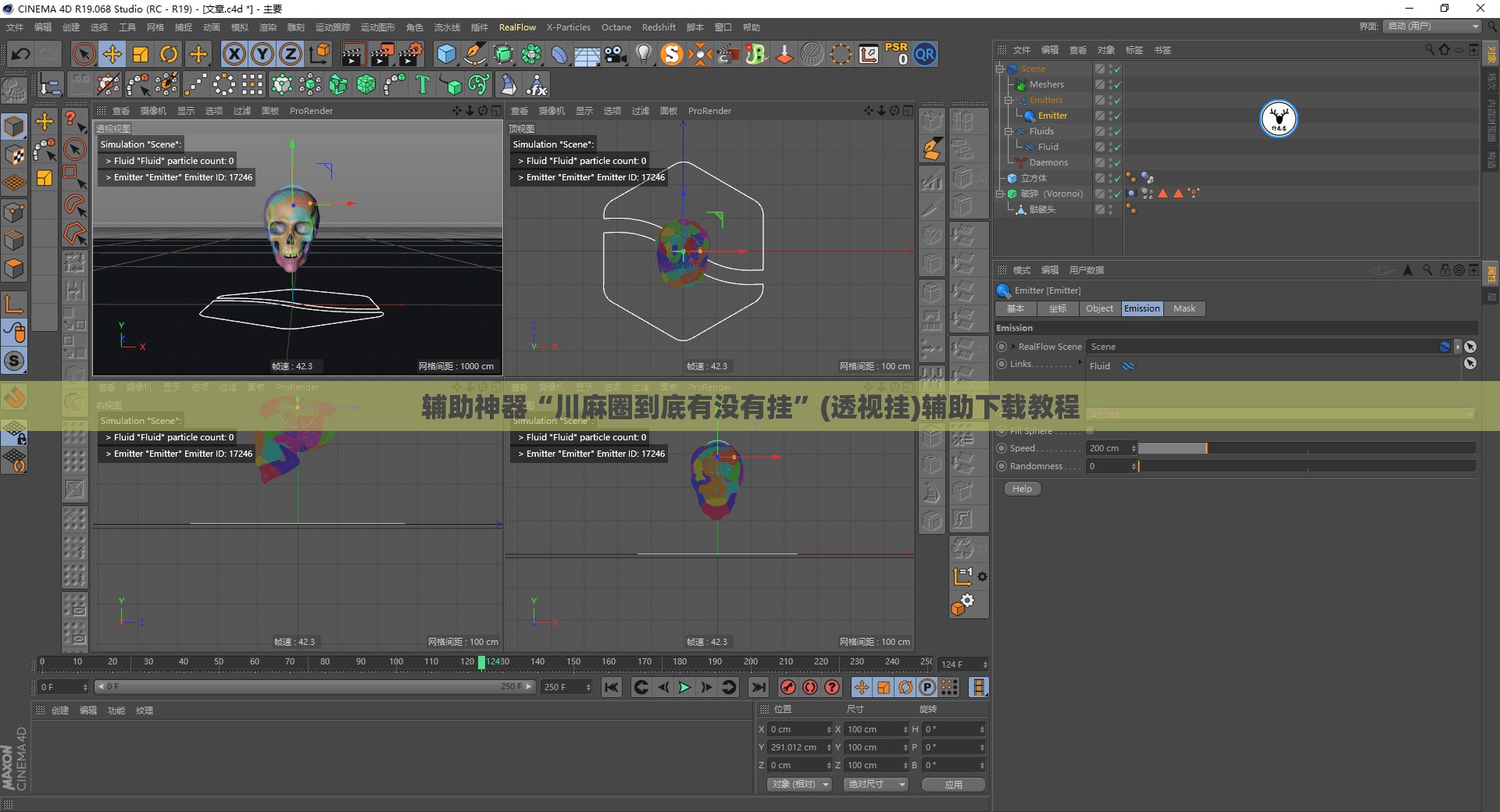Open the X-Particles menu
Viewport: 1500px width, 812px height.
pos(569,27)
